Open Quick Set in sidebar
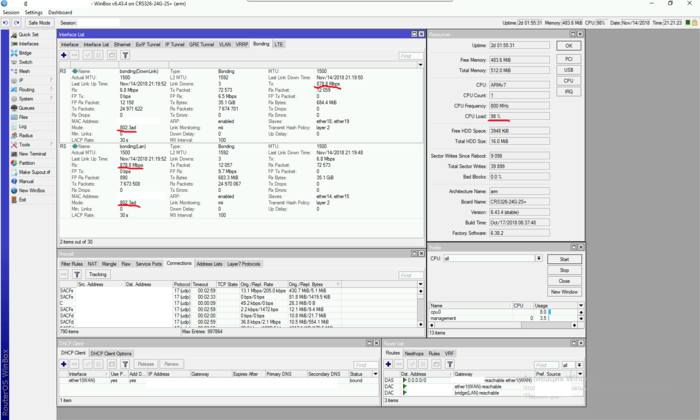 pos(28,34)
